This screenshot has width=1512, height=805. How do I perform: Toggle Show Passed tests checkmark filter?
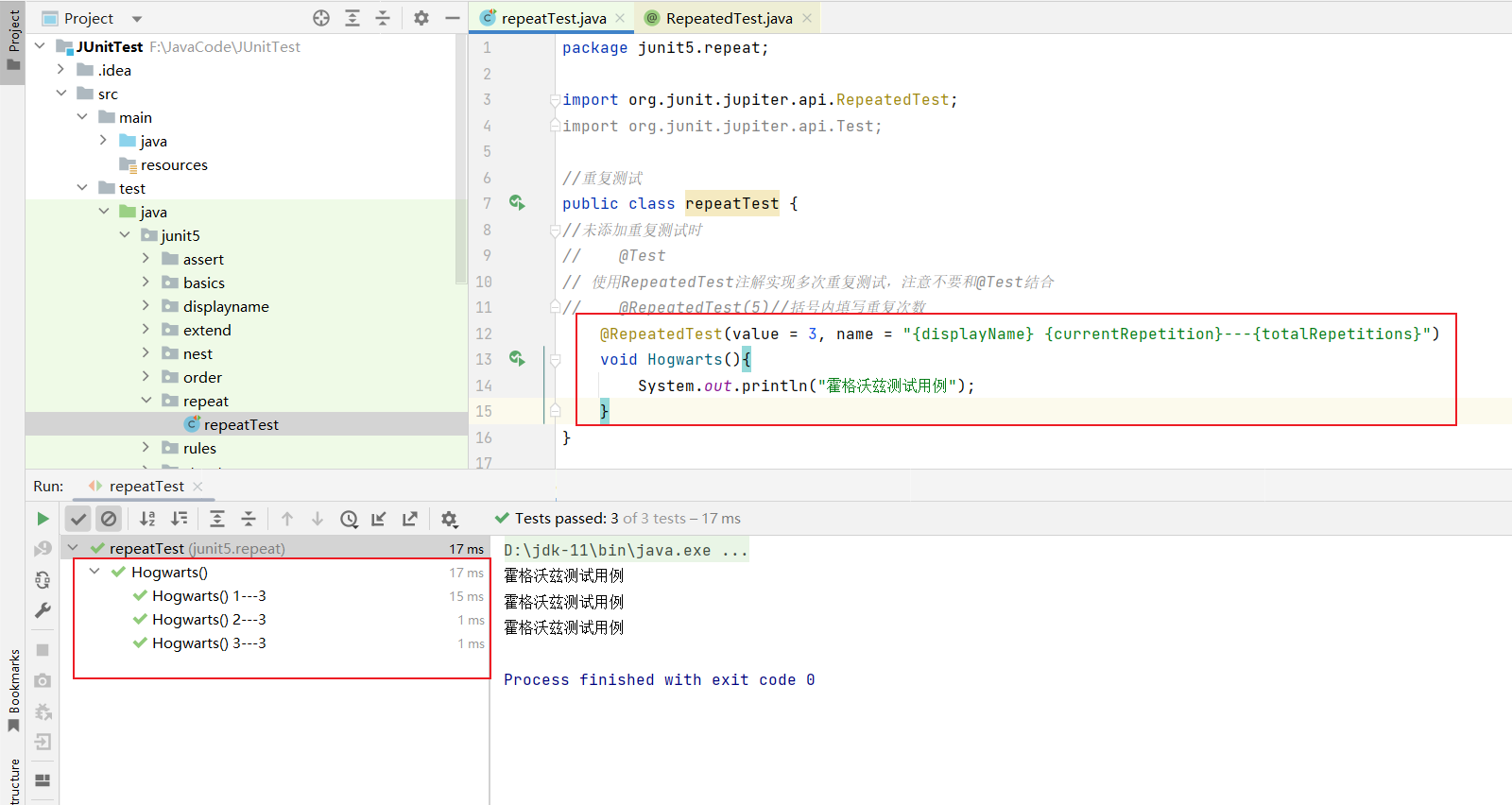pos(78,519)
